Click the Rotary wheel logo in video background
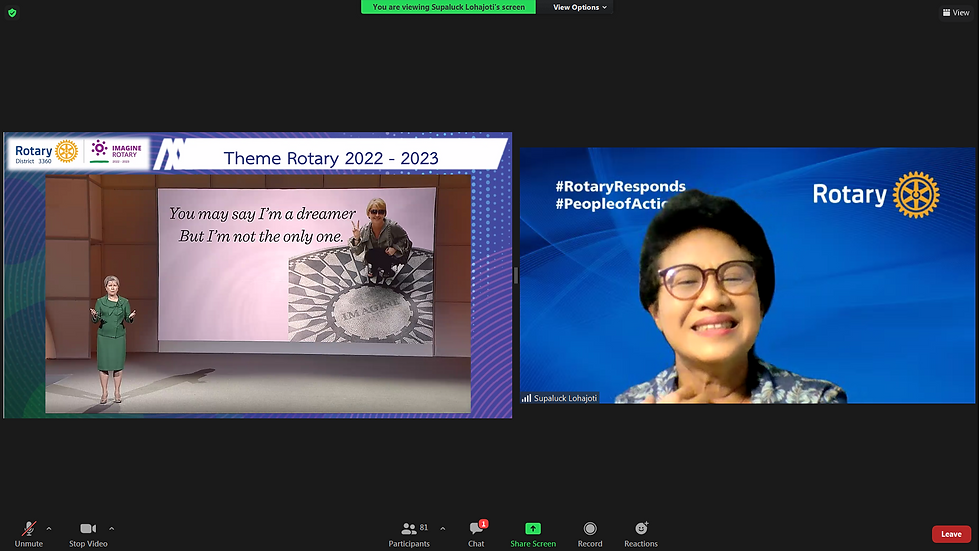Image resolution: width=980 pixels, height=551 pixels. point(916,195)
